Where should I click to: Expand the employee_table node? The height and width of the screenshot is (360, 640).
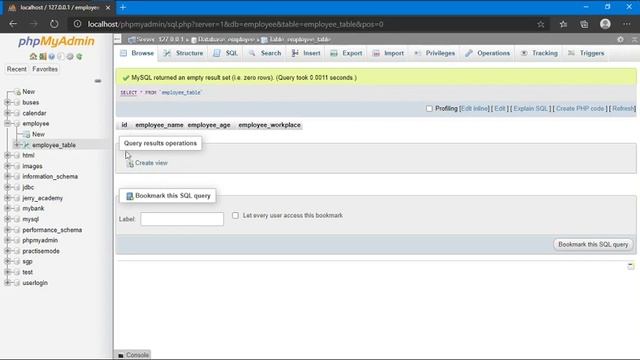tap(17, 145)
